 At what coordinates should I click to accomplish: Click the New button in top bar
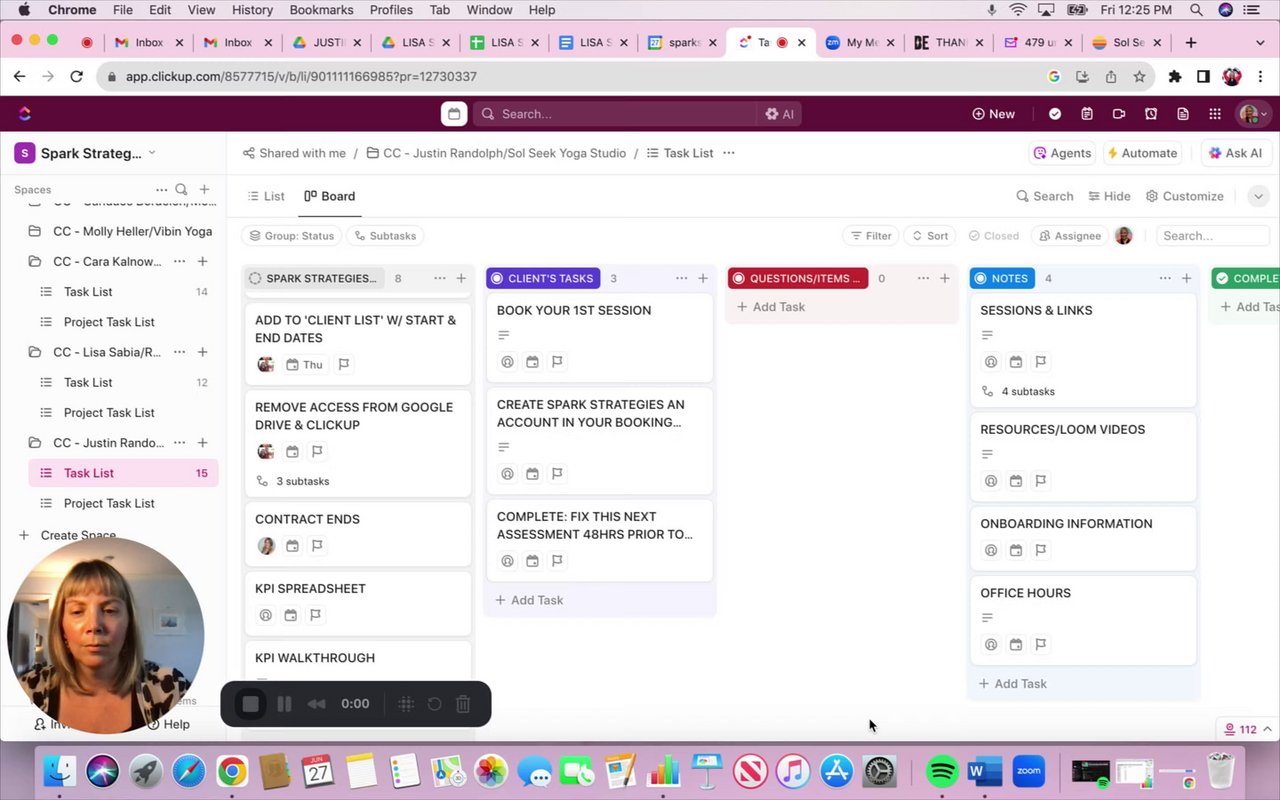tap(993, 114)
